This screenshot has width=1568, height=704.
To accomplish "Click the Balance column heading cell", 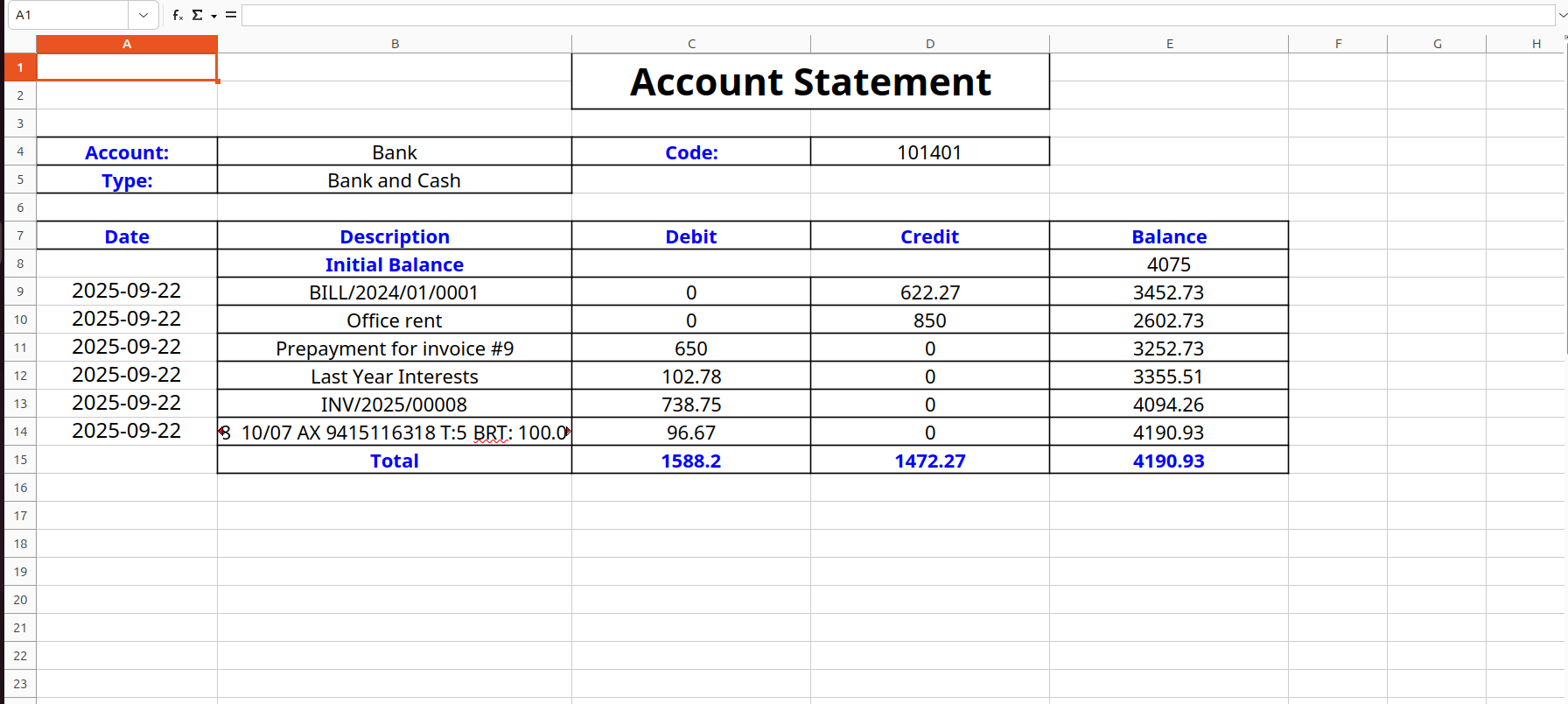I will [x=1169, y=236].
